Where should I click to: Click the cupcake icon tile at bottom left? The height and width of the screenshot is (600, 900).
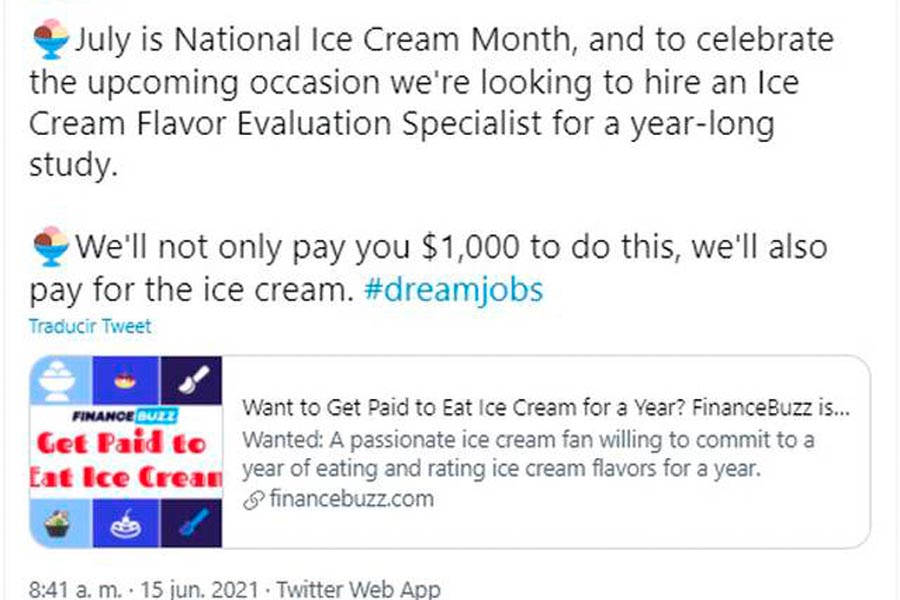61,523
